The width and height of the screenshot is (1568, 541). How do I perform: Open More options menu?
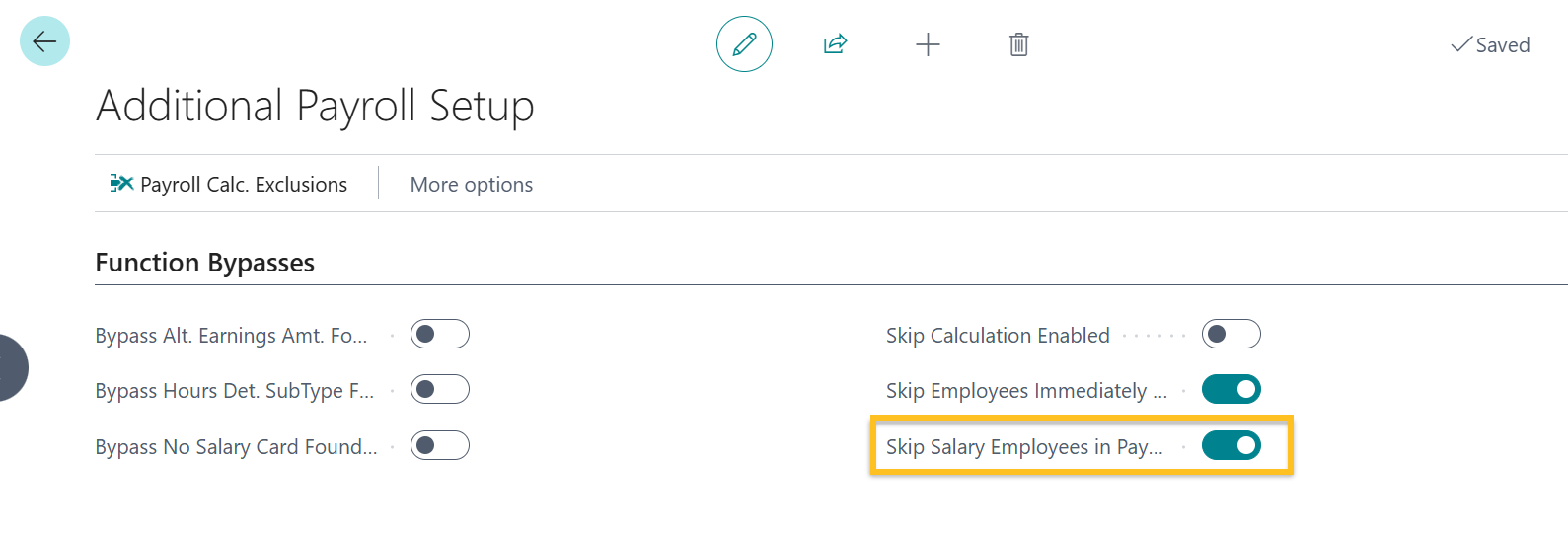point(471,185)
